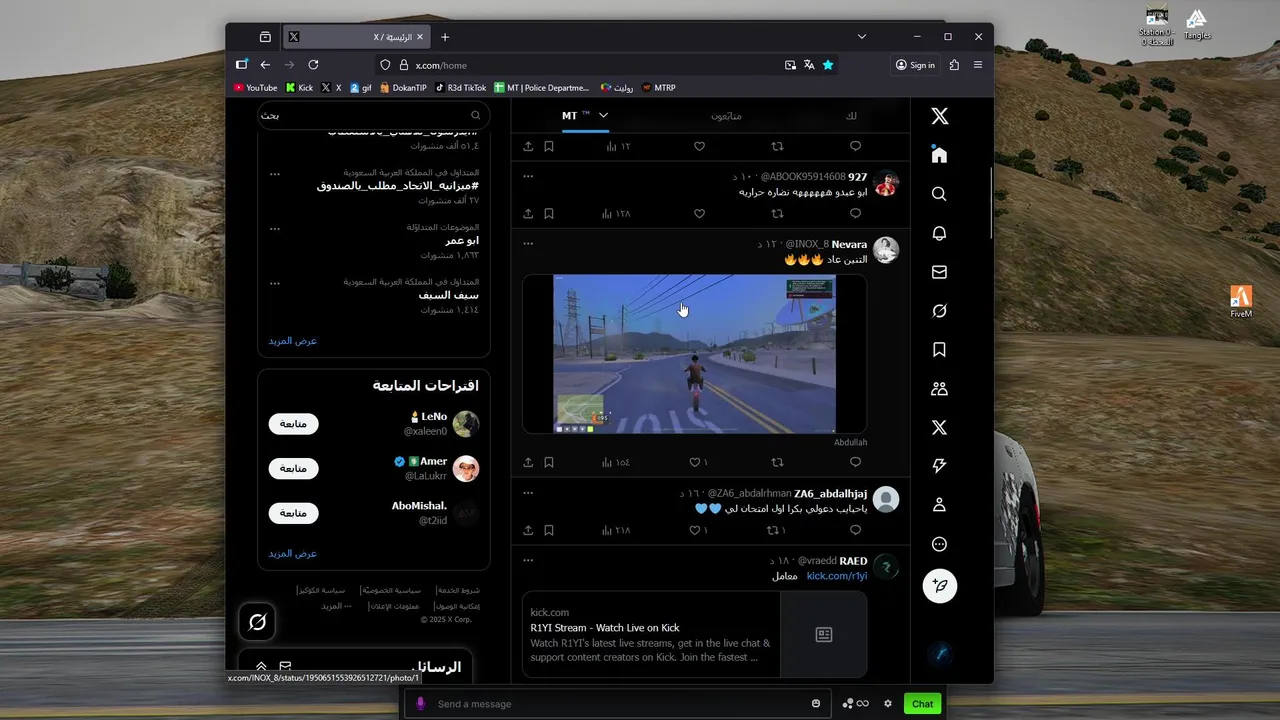
Task: Open Tangles desktop shortcut
Action: click(1197, 25)
